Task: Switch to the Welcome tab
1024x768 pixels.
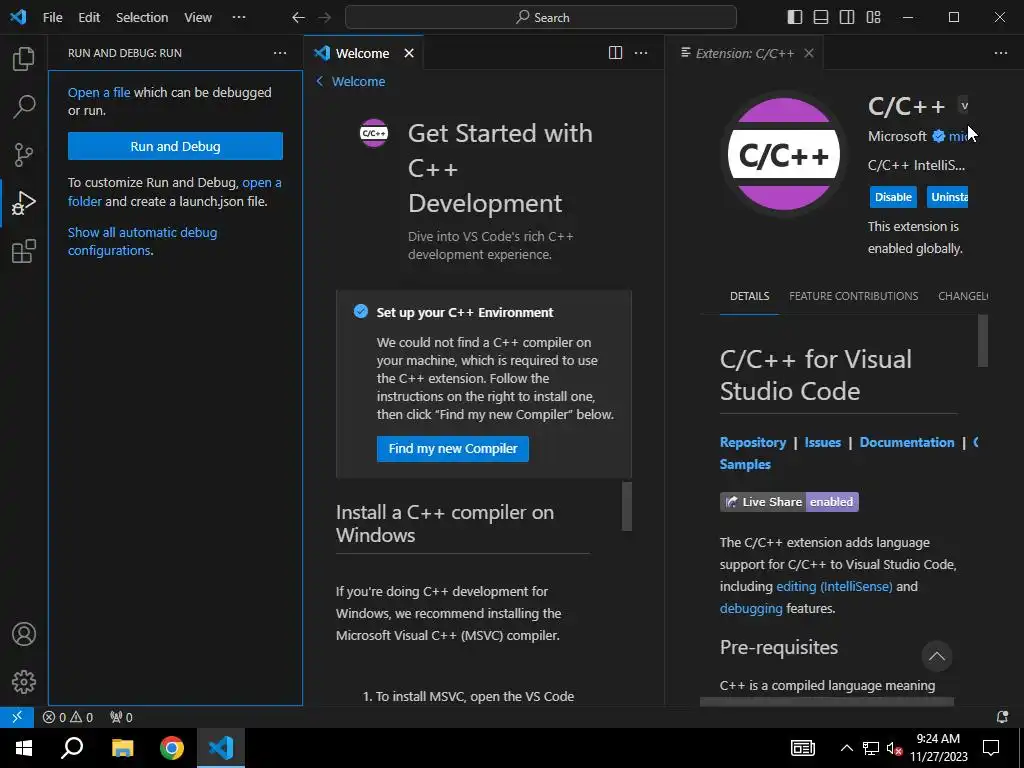Action: coord(362,53)
